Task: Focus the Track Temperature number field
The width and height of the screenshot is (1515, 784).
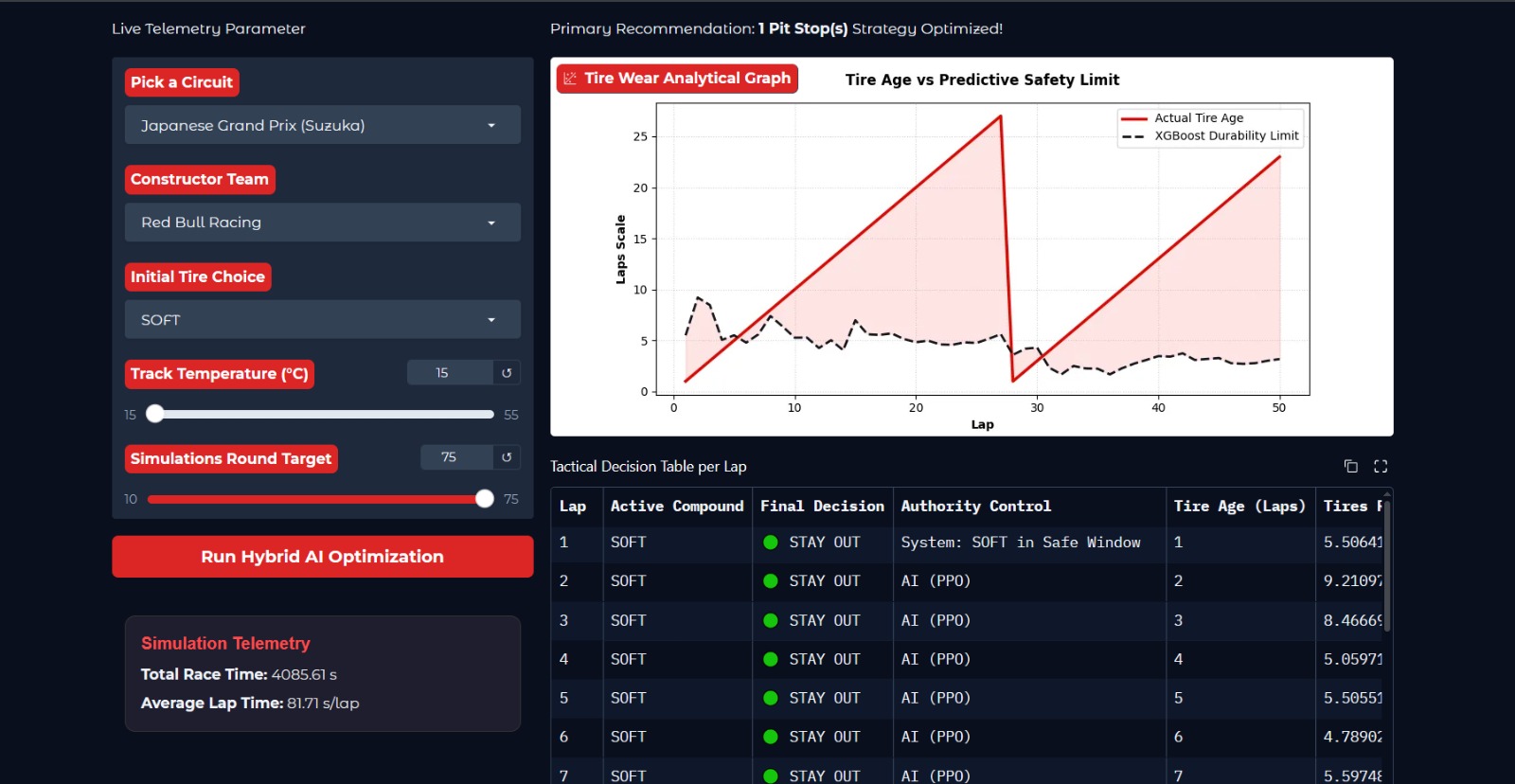Action: coord(450,373)
